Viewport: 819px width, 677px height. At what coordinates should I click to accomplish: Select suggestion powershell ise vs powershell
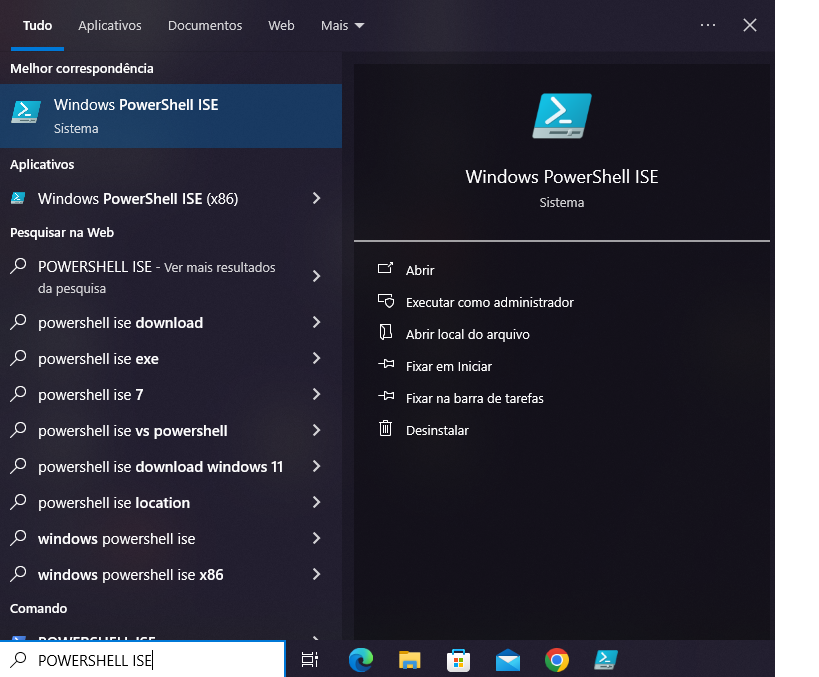[171, 431]
